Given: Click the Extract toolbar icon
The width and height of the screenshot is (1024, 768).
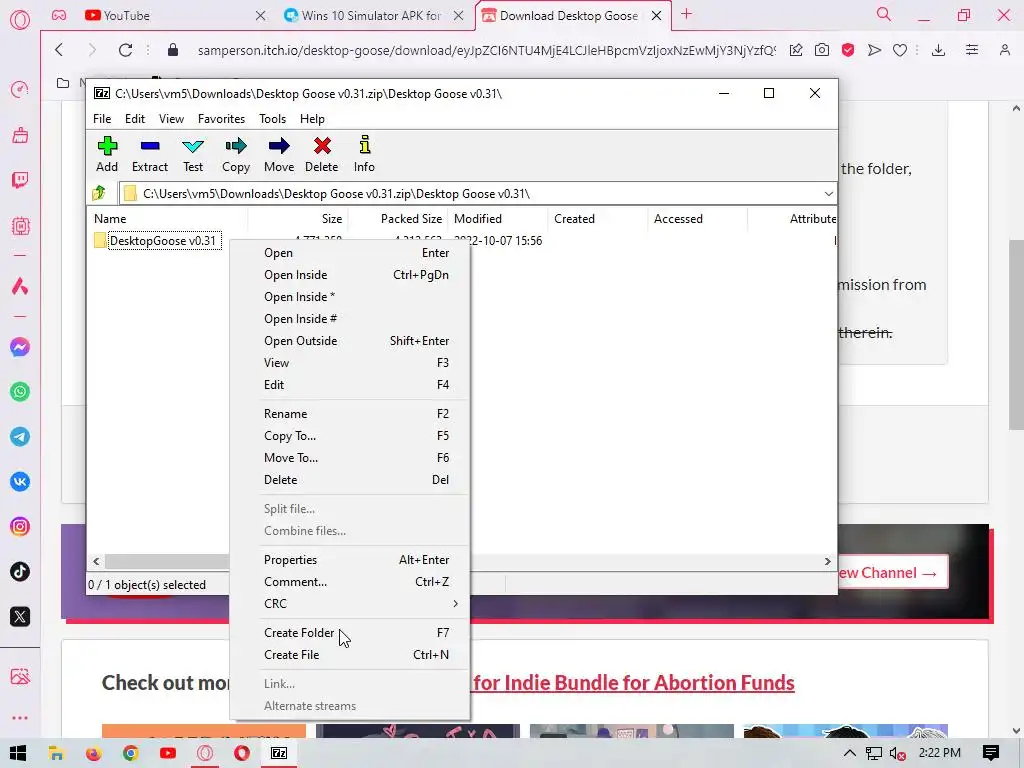Looking at the screenshot, I should click(150, 154).
